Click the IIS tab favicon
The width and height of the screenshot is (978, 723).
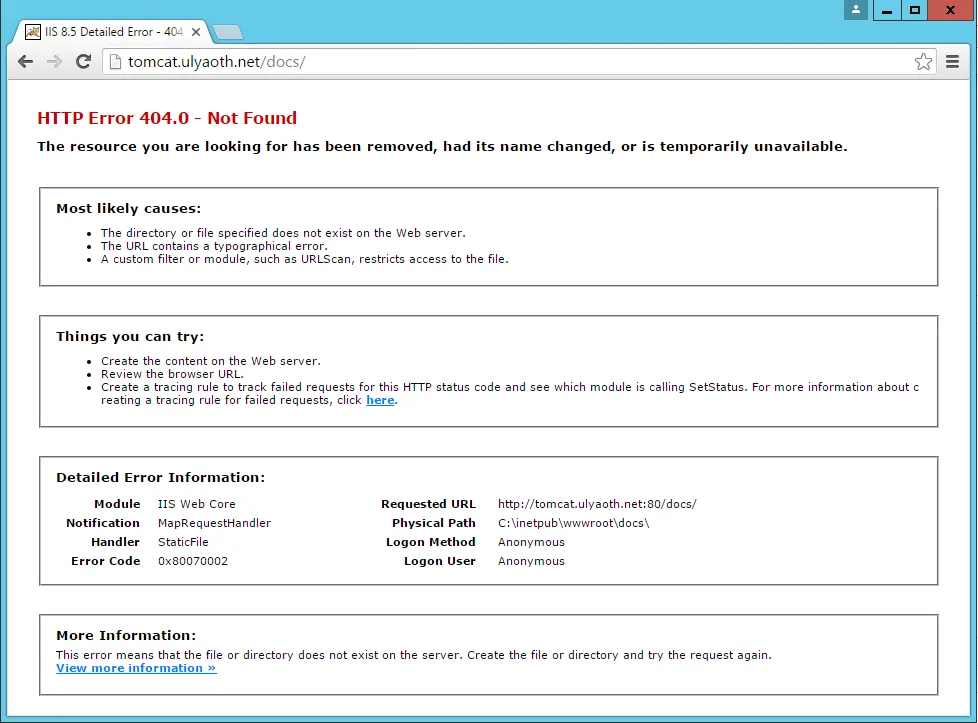pyautogui.click(x=33, y=32)
